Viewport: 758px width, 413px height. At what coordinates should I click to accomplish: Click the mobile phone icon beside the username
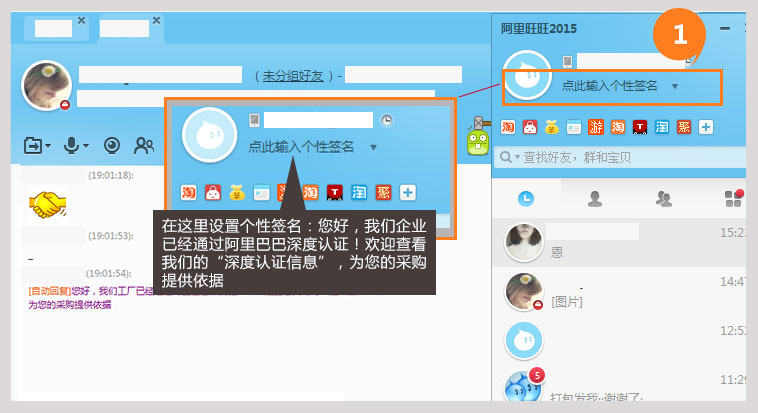567,62
